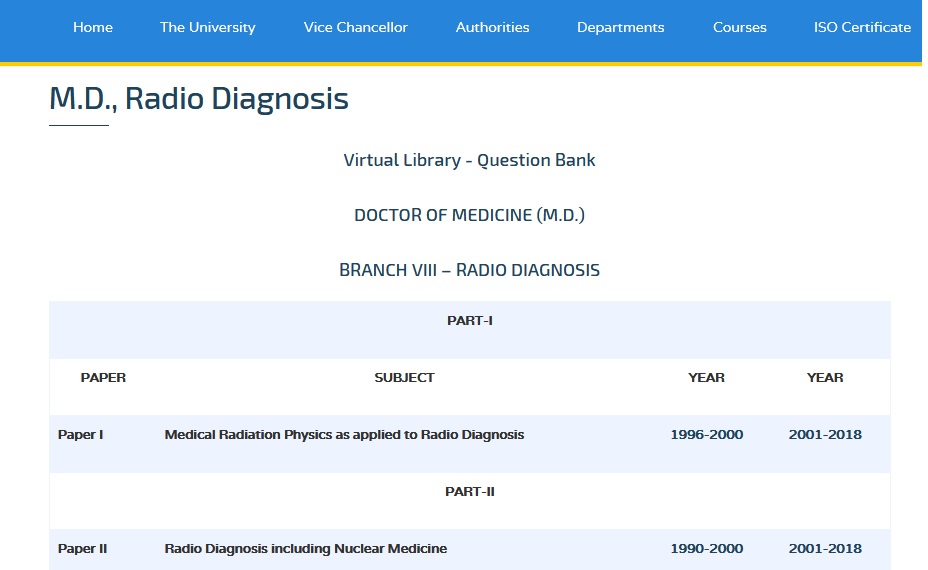Open Paper II 1990-2000 question papers

click(707, 549)
